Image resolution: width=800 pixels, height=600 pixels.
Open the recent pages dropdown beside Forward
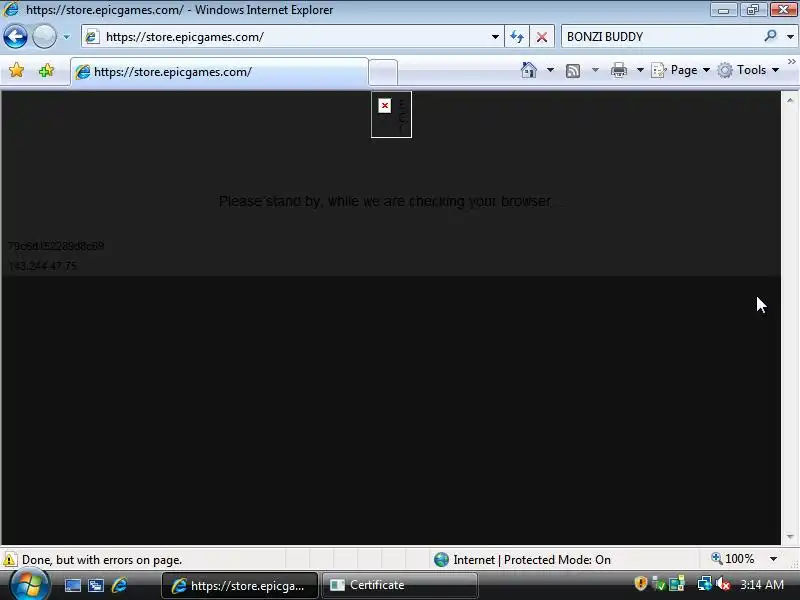[66, 37]
